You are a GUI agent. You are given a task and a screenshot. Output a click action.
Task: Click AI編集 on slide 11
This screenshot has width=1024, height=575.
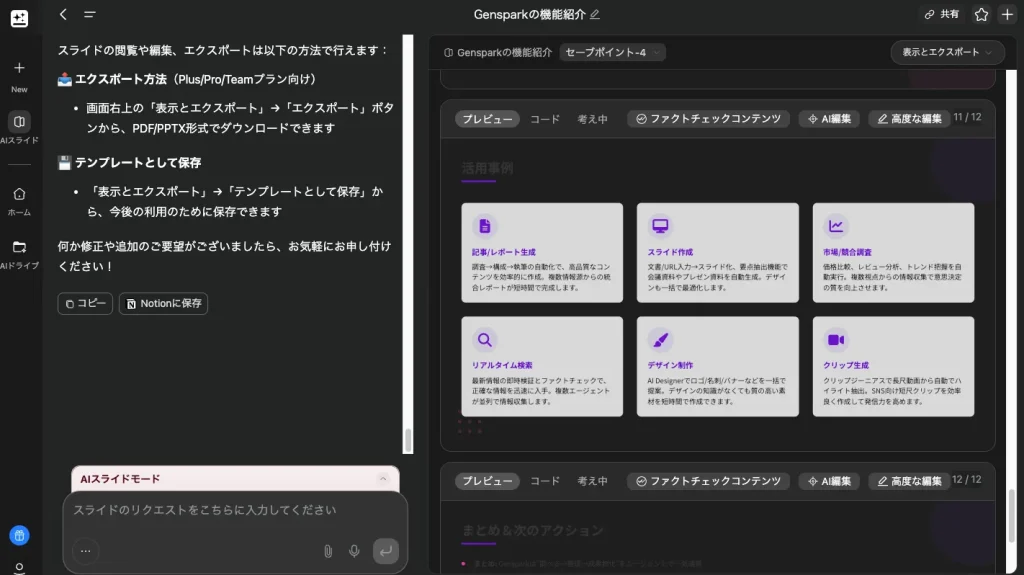click(x=829, y=119)
